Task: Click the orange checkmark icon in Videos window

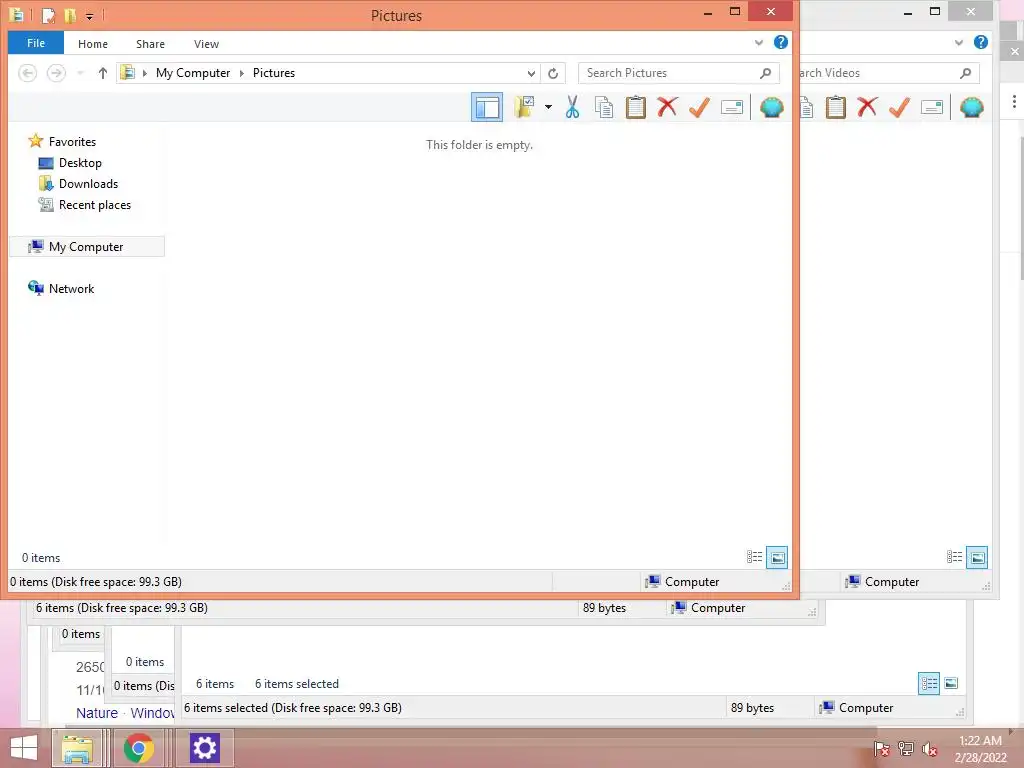Action: coord(899,107)
